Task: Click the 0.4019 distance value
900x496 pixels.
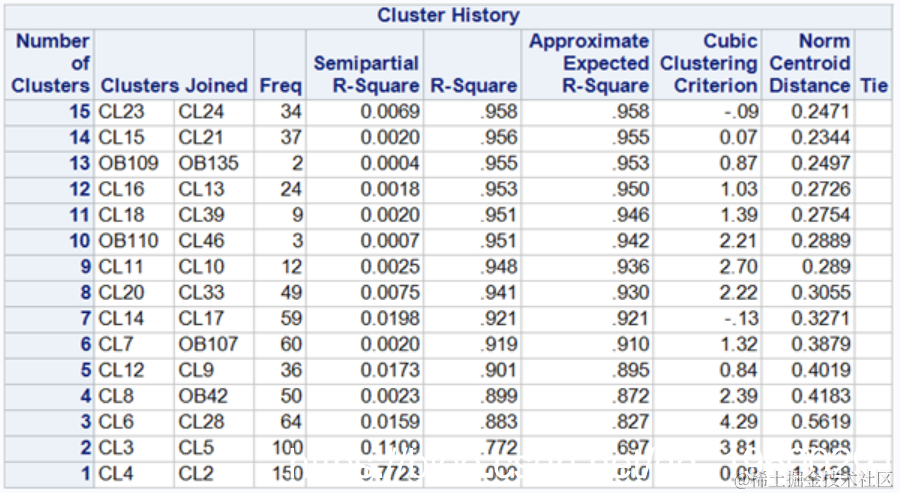Action: tap(820, 370)
